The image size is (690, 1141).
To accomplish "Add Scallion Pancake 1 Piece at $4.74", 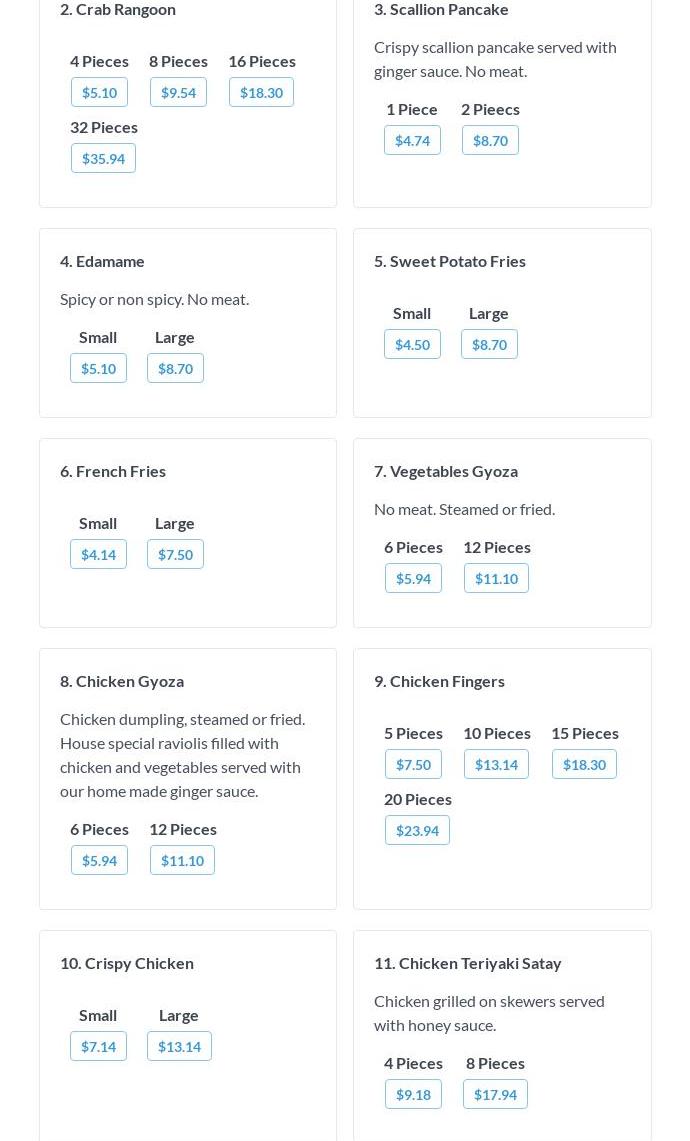I will coord(412,140).
